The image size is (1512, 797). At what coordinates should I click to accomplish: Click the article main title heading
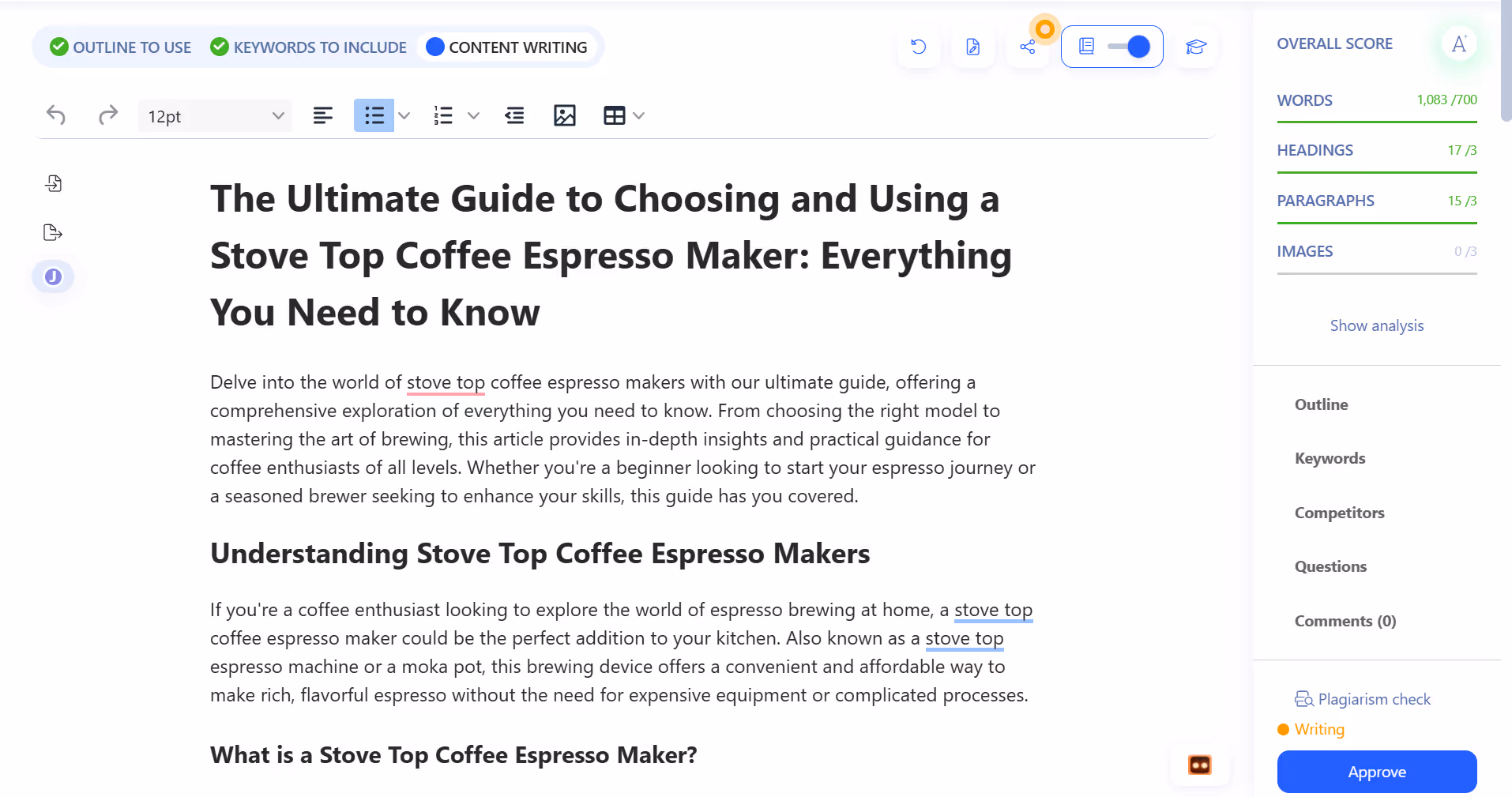pos(611,255)
